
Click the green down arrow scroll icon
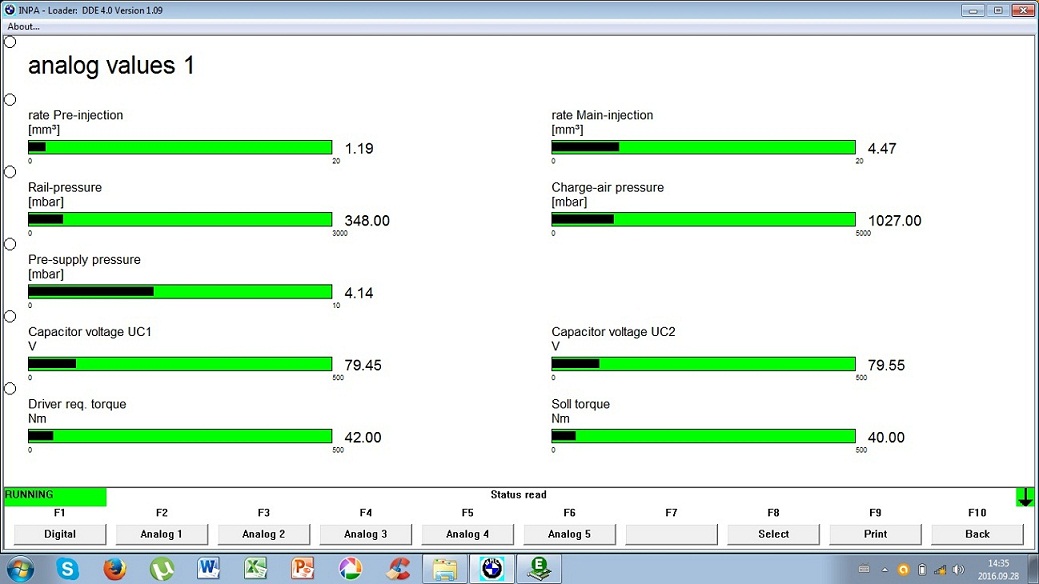[x=1025, y=497]
